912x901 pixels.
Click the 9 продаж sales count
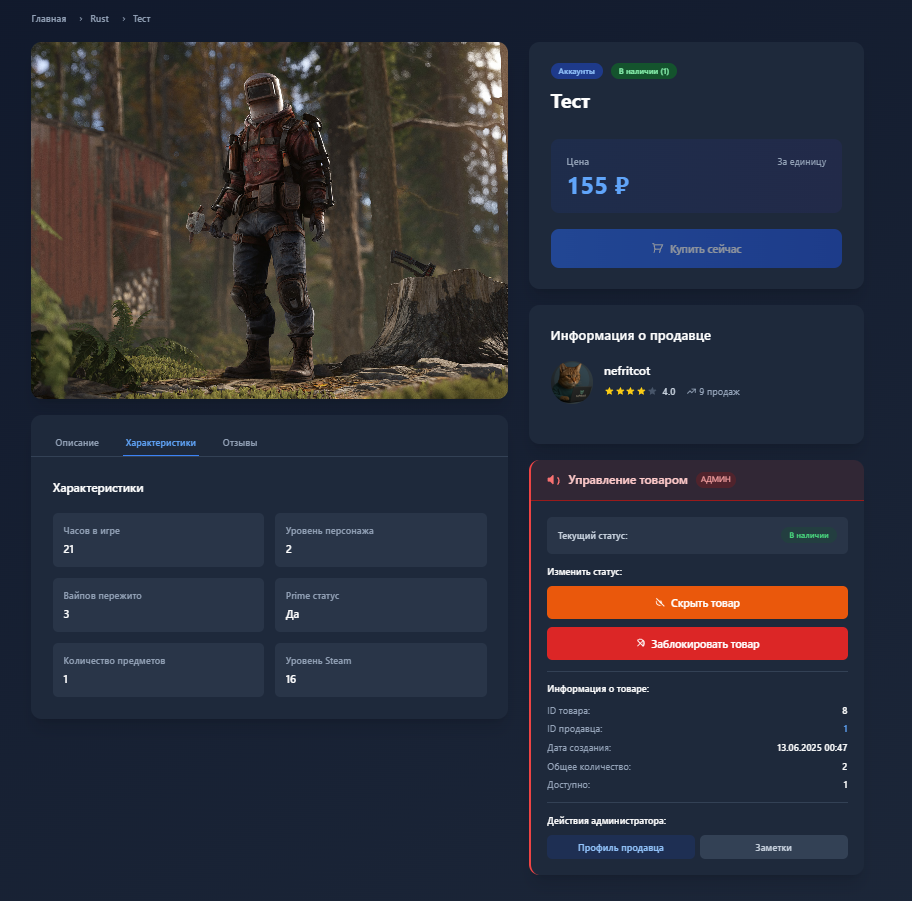tap(719, 392)
